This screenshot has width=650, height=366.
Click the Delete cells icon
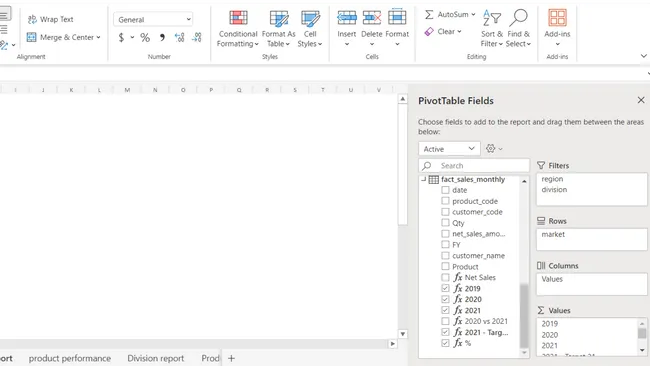372,18
